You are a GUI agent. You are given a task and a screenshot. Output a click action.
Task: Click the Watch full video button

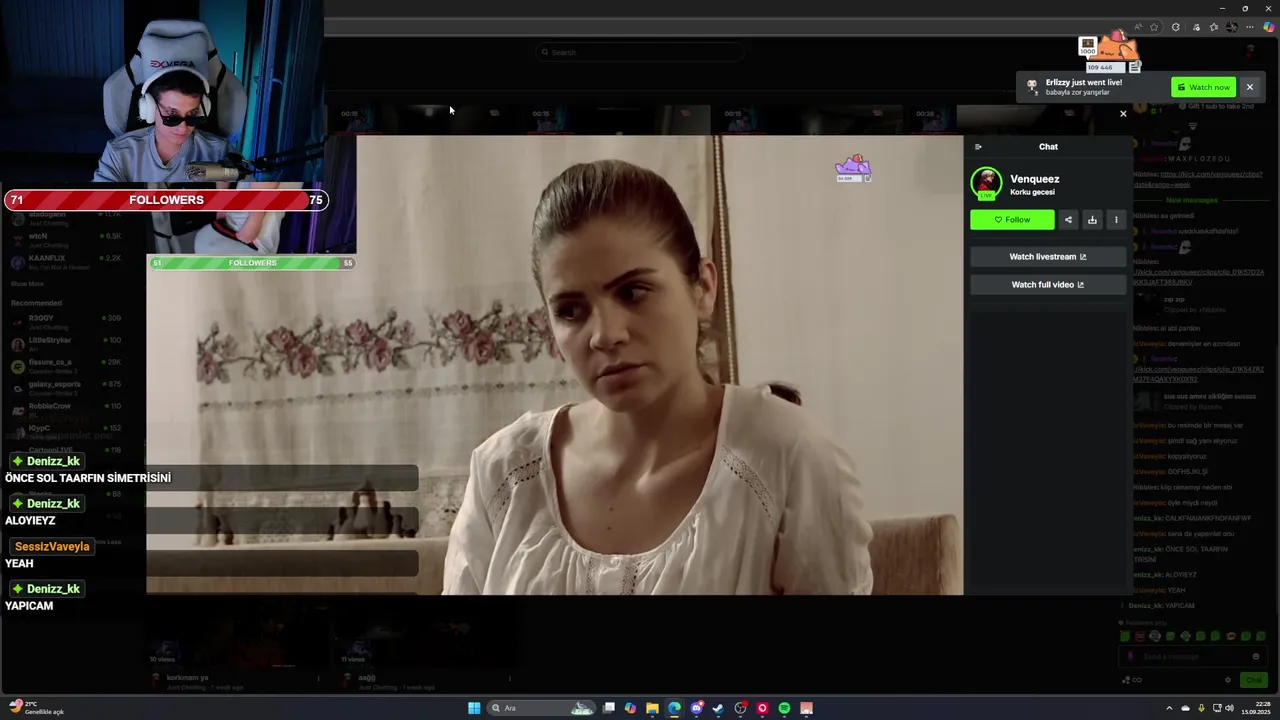[1048, 285]
